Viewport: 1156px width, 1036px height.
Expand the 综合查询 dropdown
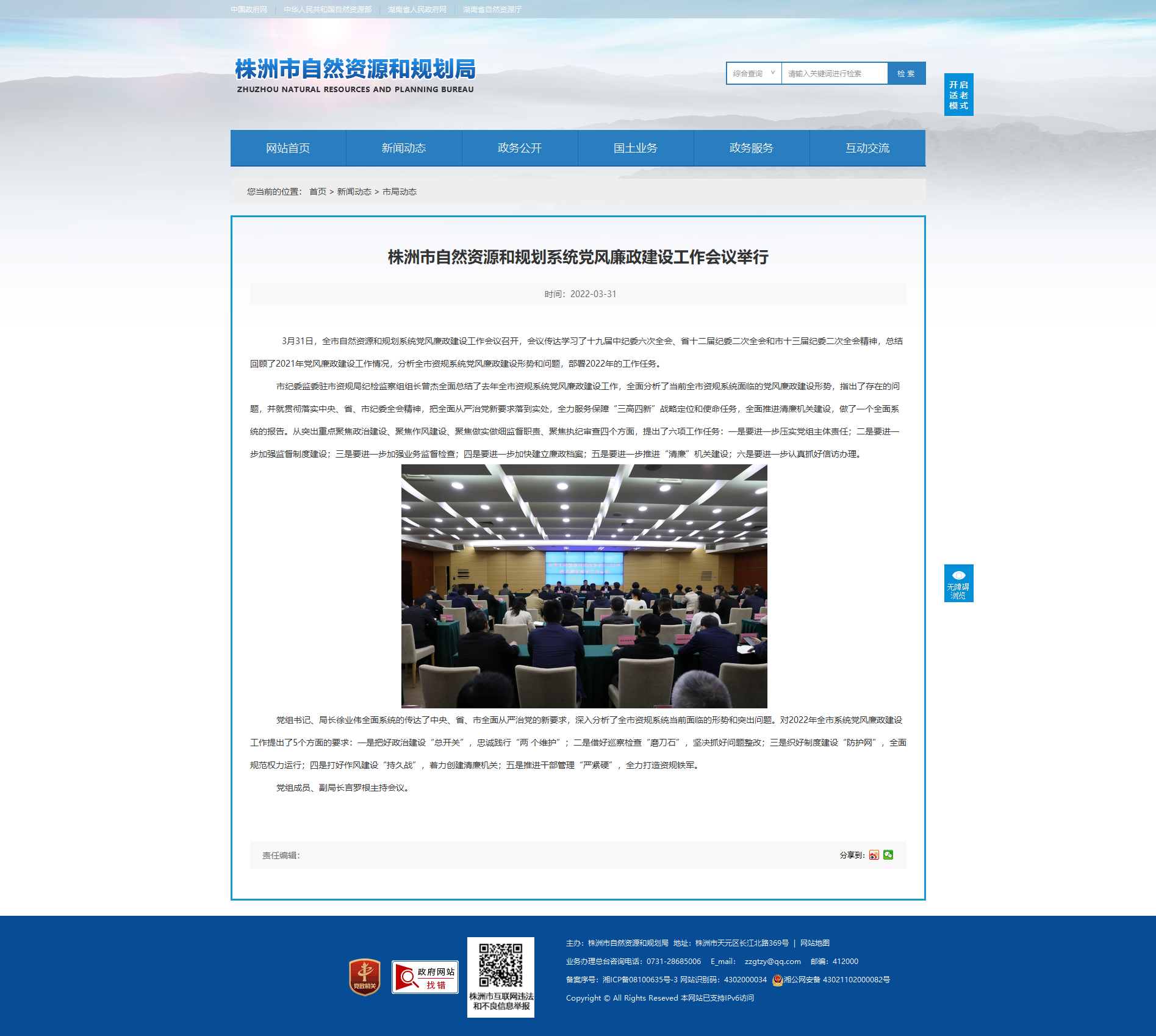click(754, 73)
